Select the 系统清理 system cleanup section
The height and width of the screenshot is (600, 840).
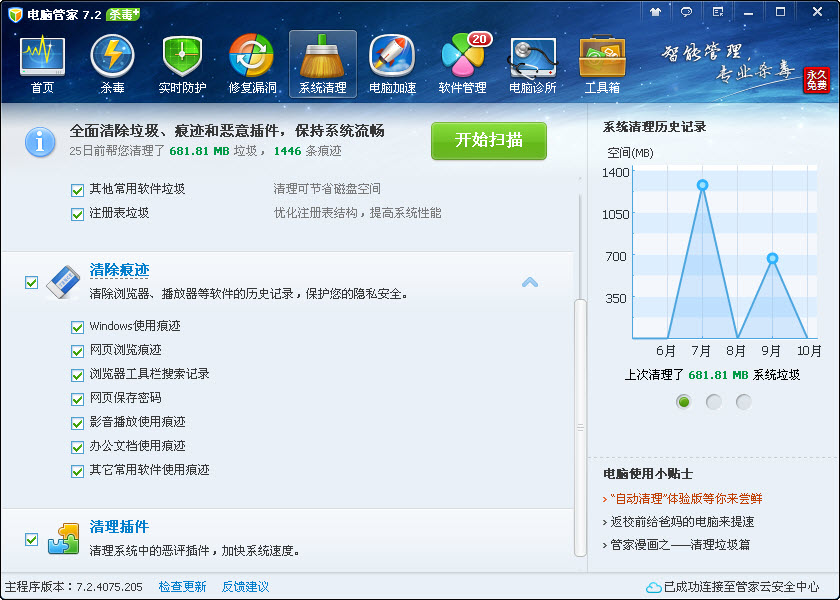[322, 64]
